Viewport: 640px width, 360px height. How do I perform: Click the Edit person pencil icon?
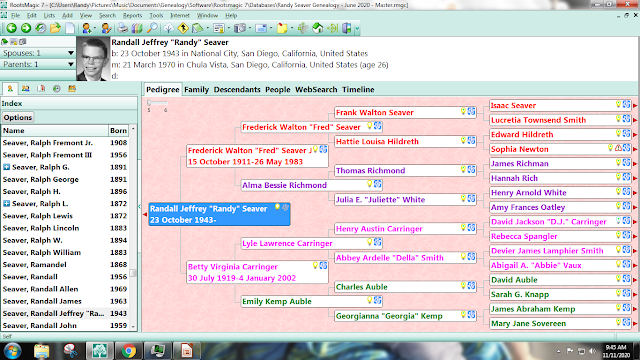(x=106, y=28)
